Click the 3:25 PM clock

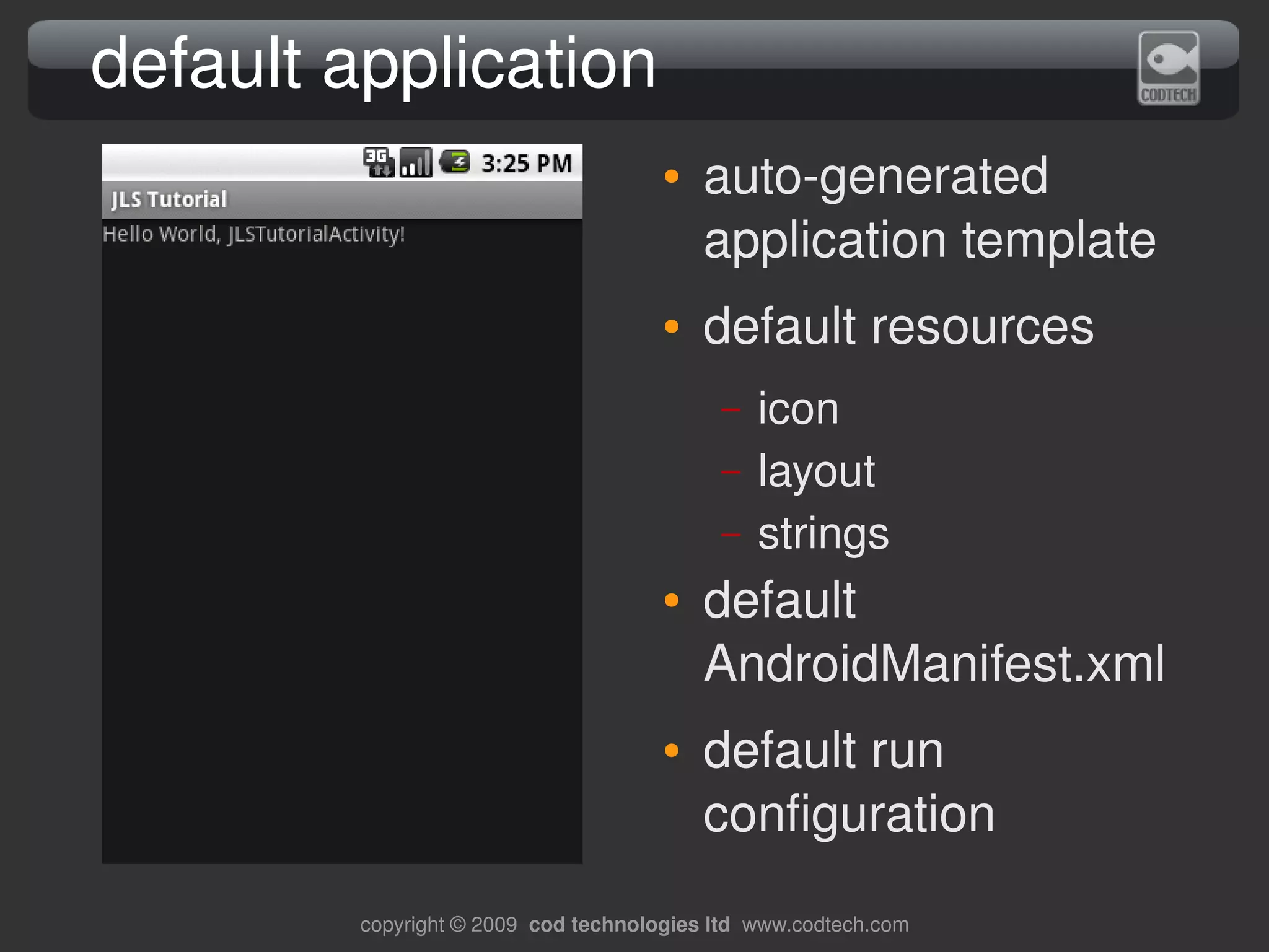tap(527, 164)
